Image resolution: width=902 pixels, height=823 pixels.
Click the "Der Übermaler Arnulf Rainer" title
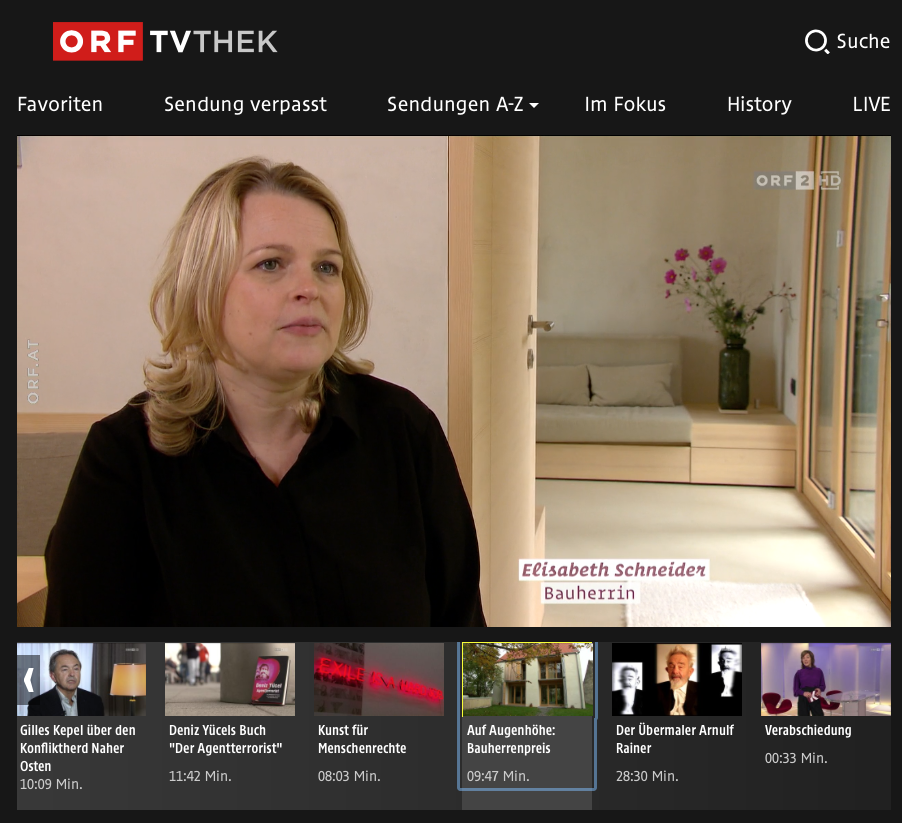pyautogui.click(x=675, y=739)
